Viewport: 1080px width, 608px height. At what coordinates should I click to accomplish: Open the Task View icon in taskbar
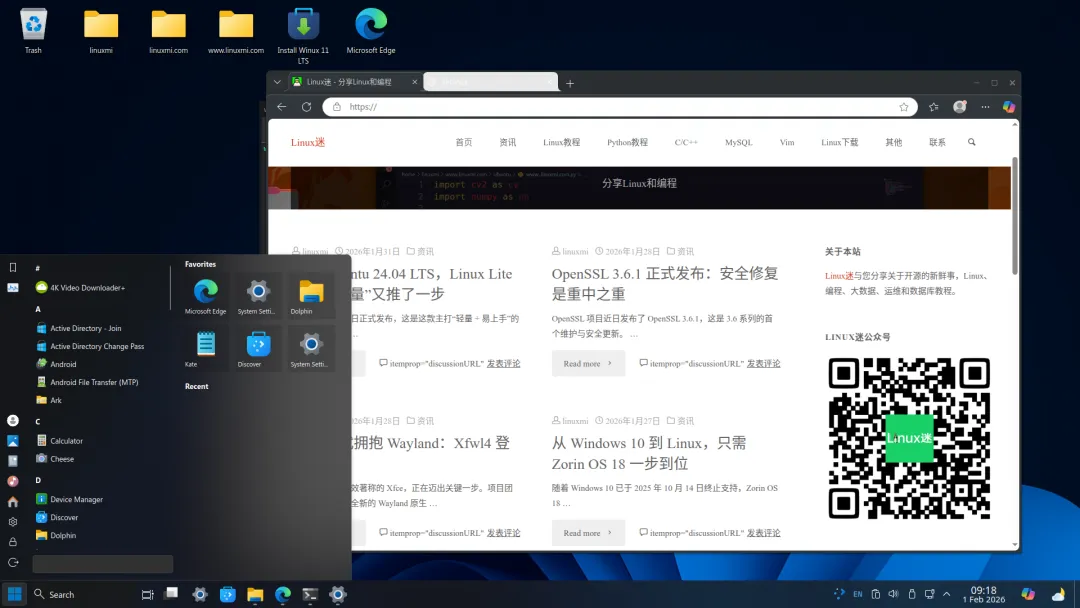147,594
